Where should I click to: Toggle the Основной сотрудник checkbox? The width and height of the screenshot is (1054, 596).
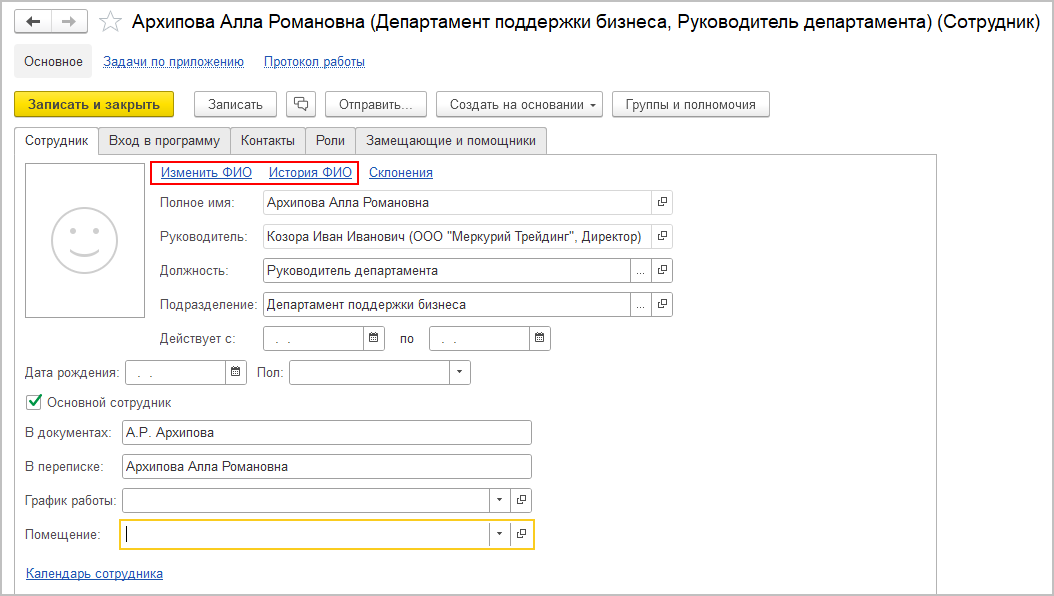click(x=34, y=402)
